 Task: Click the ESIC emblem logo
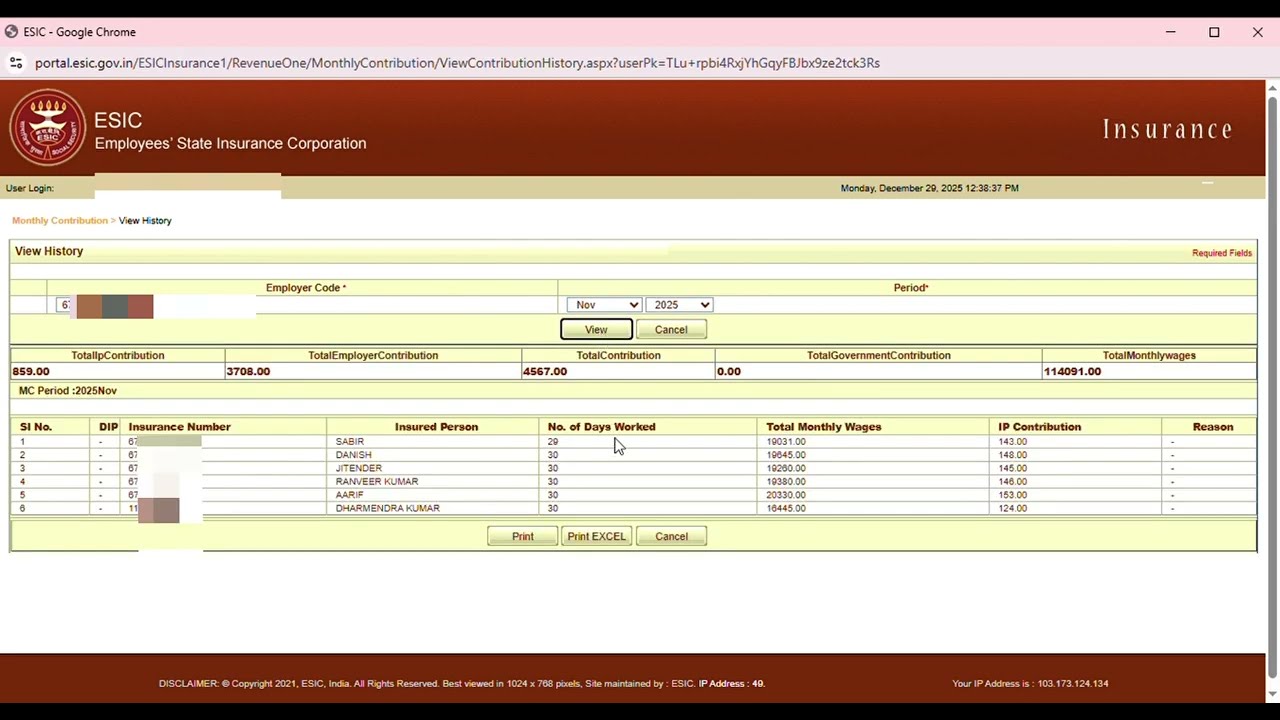pos(47,127)
